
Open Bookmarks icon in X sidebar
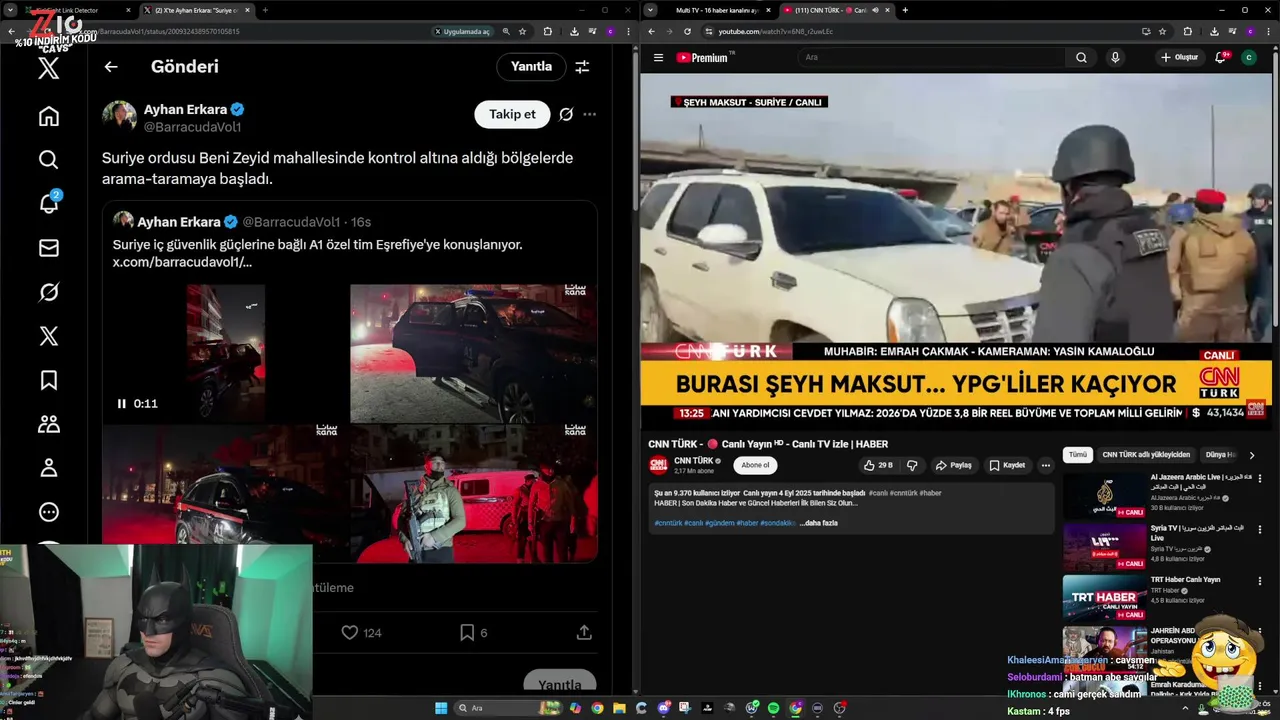[49, 380]
